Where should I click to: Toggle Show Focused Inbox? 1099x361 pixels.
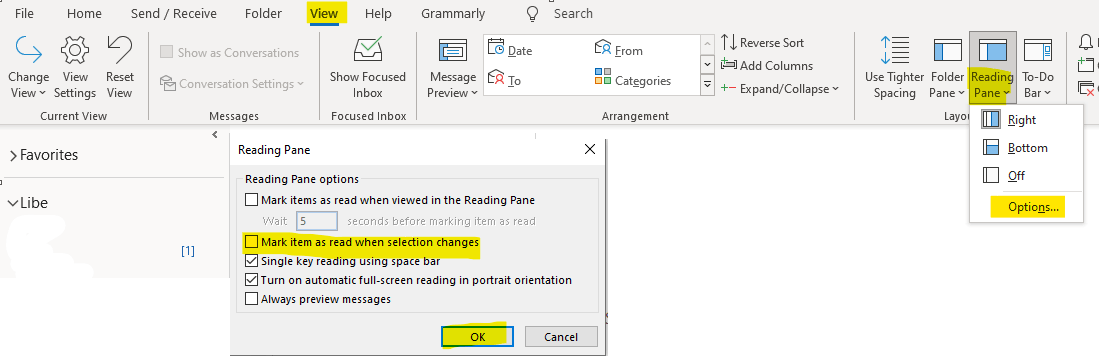(367, 67)
